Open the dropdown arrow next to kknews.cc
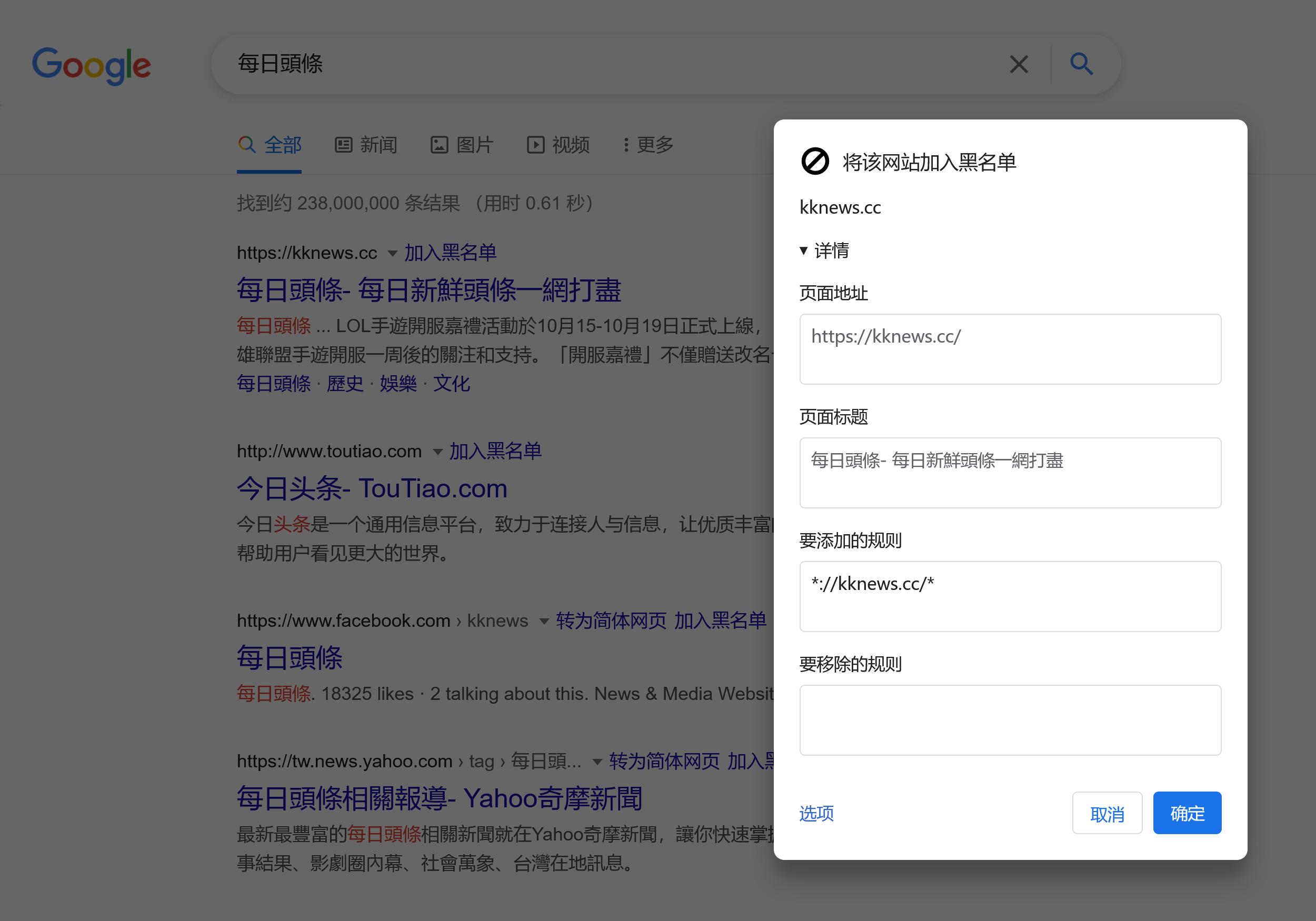 393,253
